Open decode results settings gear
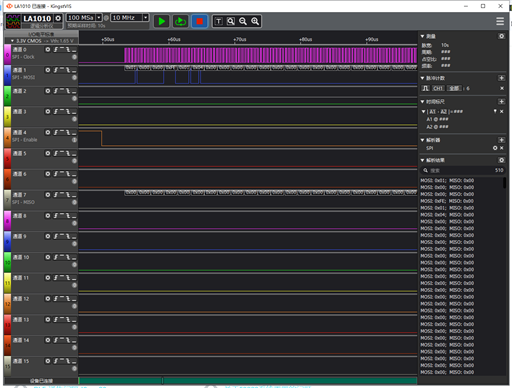 501,160
